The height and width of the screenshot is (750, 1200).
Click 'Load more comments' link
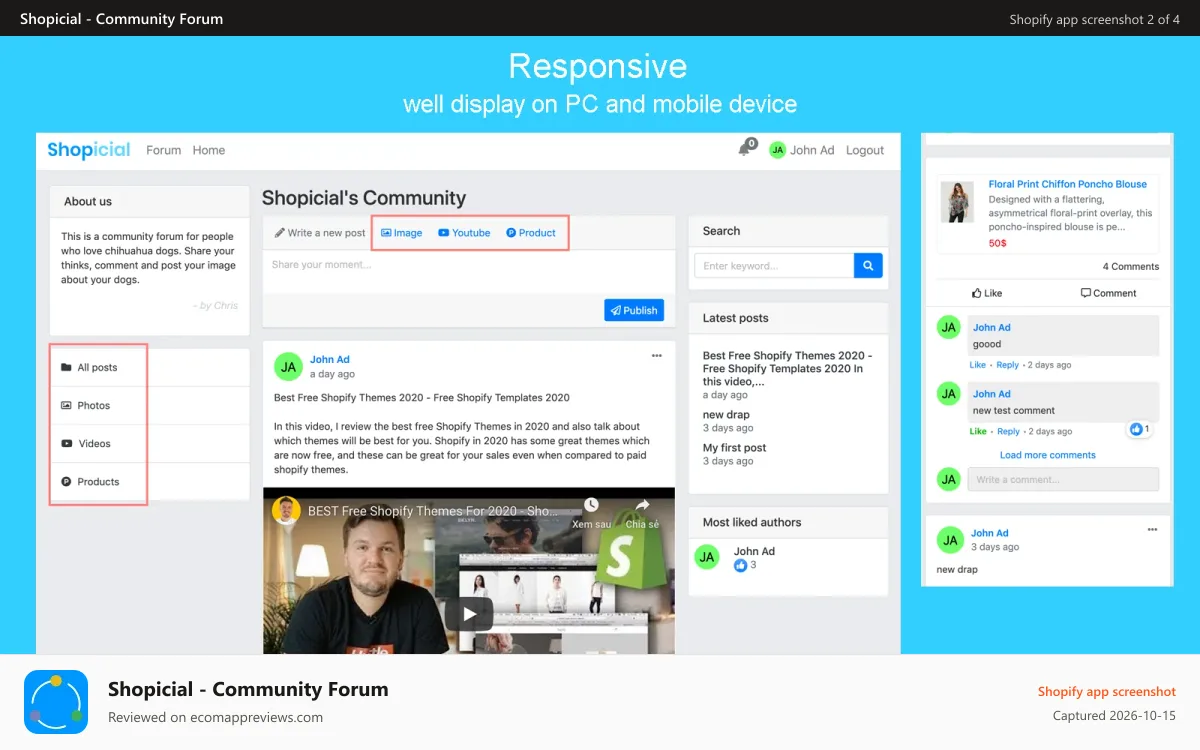click(1048, 455)
